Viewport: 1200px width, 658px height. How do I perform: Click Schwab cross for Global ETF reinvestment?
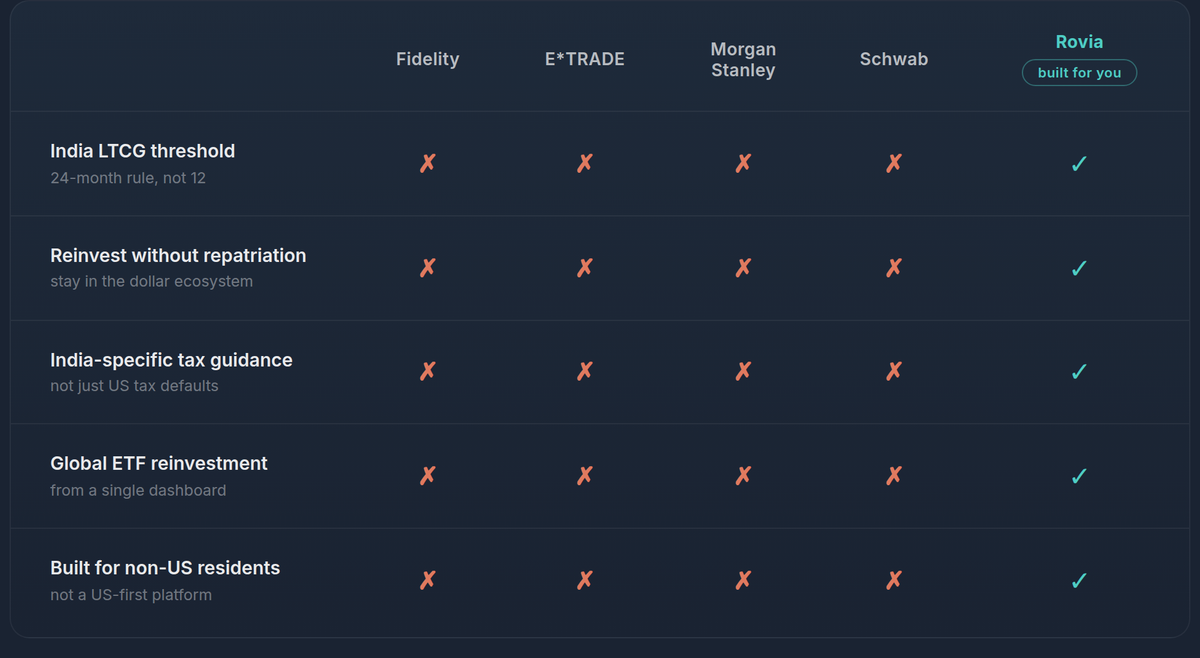click(x=894, y=476)
